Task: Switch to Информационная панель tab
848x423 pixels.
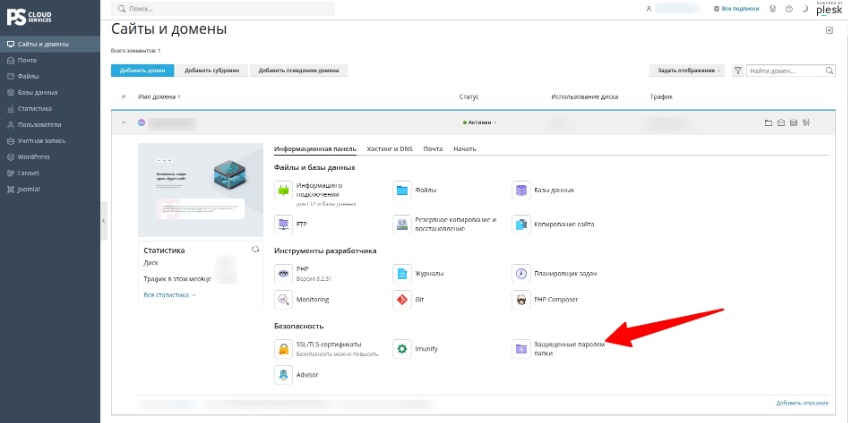Action: coord(315,149)
